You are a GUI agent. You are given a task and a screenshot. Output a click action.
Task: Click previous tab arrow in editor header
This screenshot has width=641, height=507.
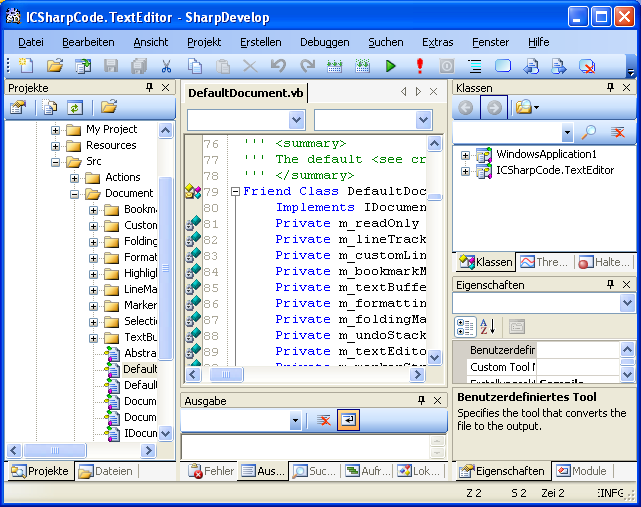(x=403, y=92)
